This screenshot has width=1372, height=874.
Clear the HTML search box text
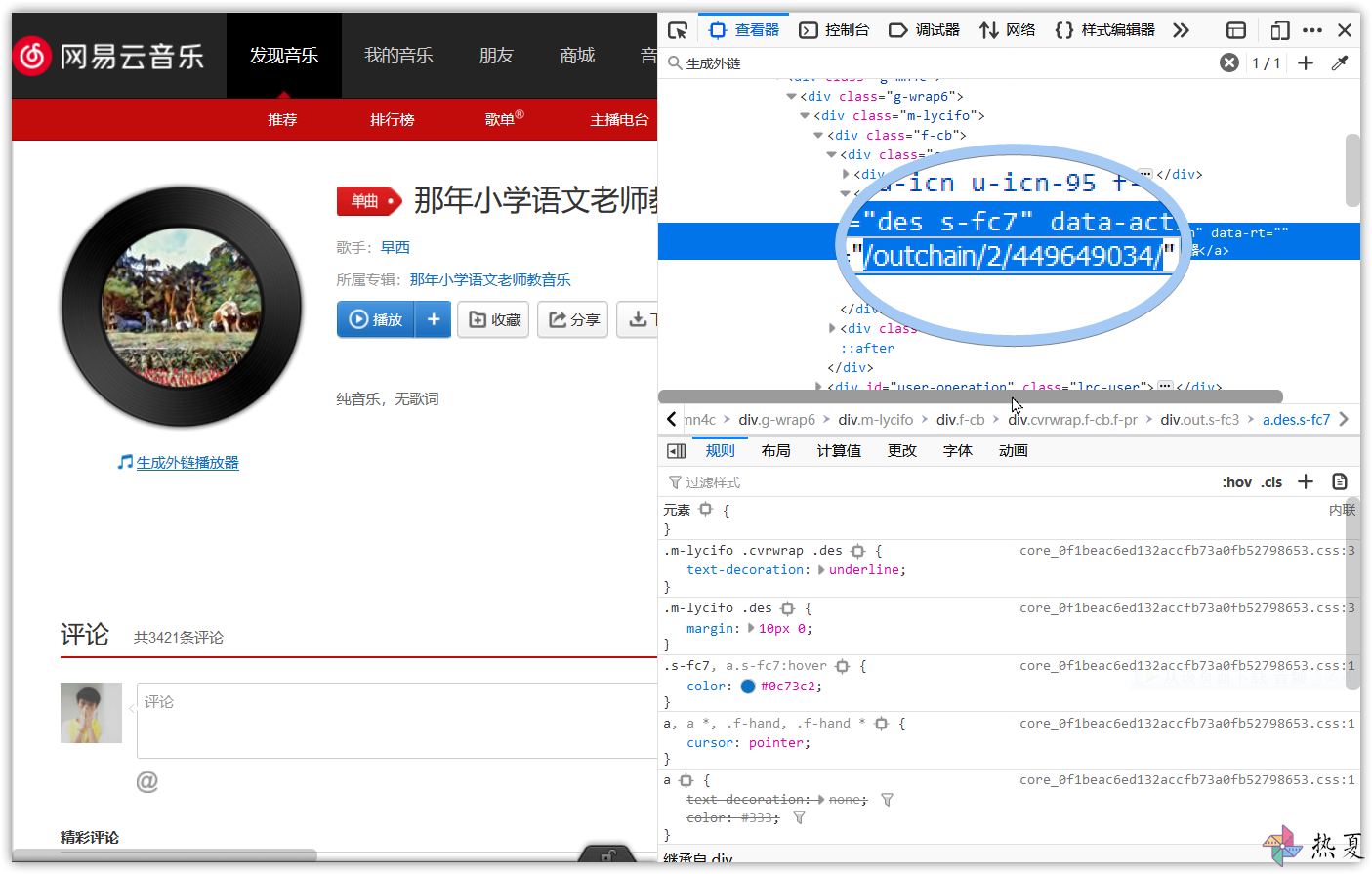click(1229, 63)
